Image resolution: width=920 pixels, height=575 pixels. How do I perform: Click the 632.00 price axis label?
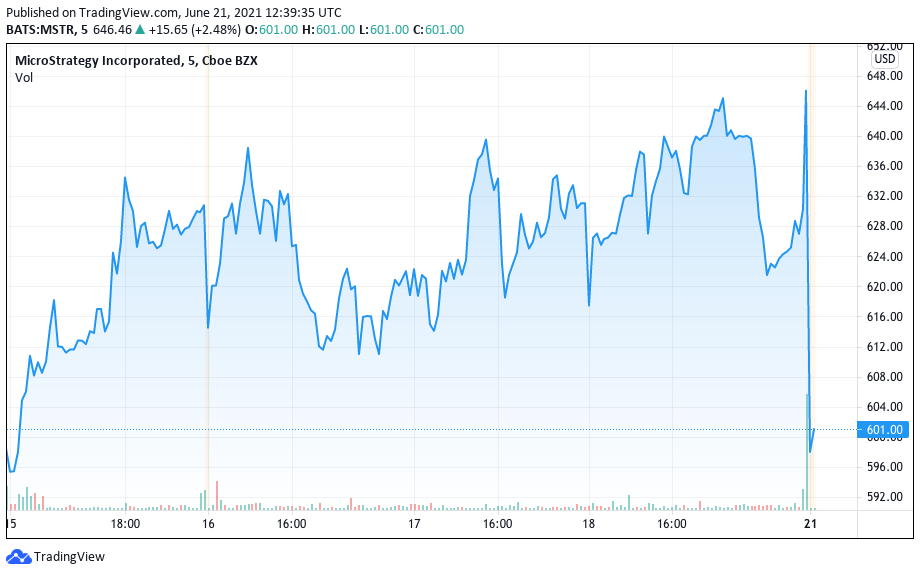[x=884, y=196]
